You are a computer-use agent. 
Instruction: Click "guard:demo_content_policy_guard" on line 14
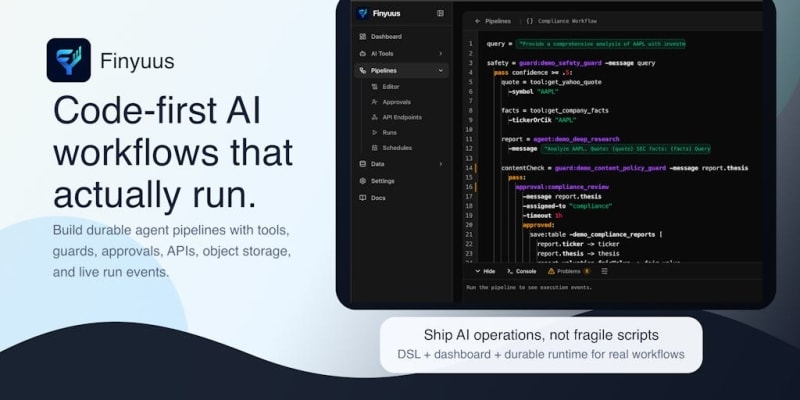(611, 168)
